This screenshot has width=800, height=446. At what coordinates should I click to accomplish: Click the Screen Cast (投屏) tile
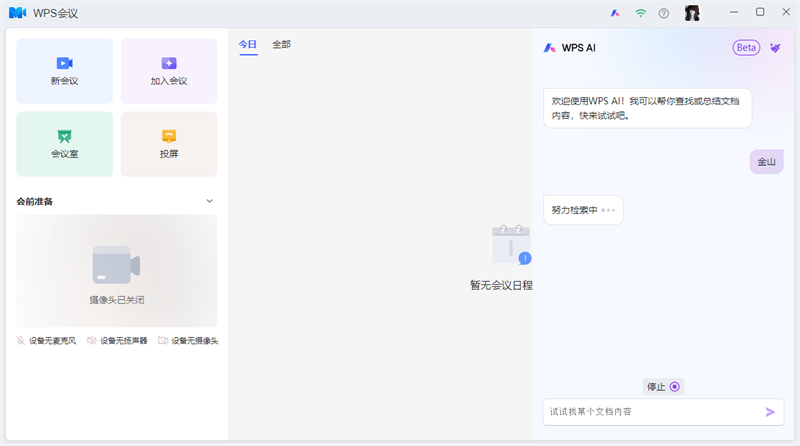point(169,144)
